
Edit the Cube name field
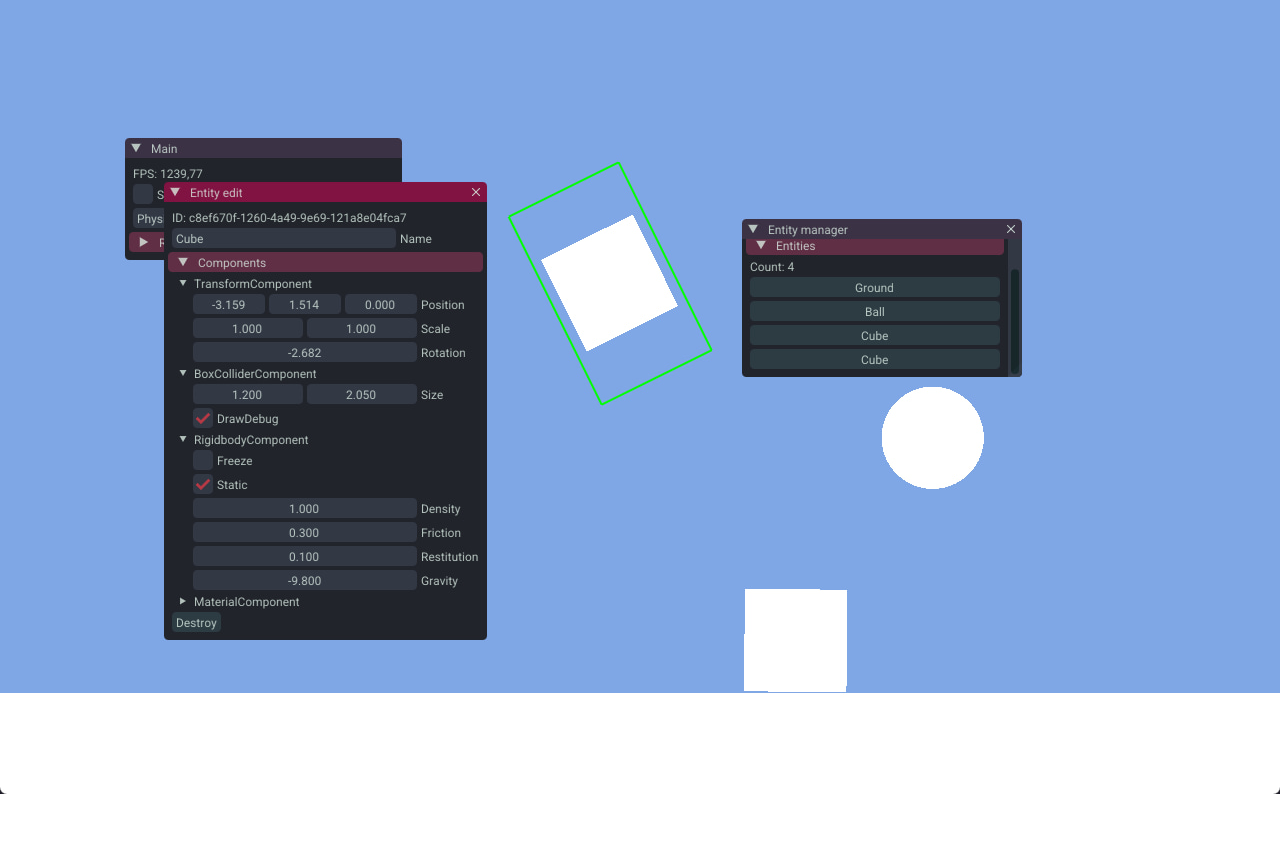pyautogui.click(x=284, y=239)
